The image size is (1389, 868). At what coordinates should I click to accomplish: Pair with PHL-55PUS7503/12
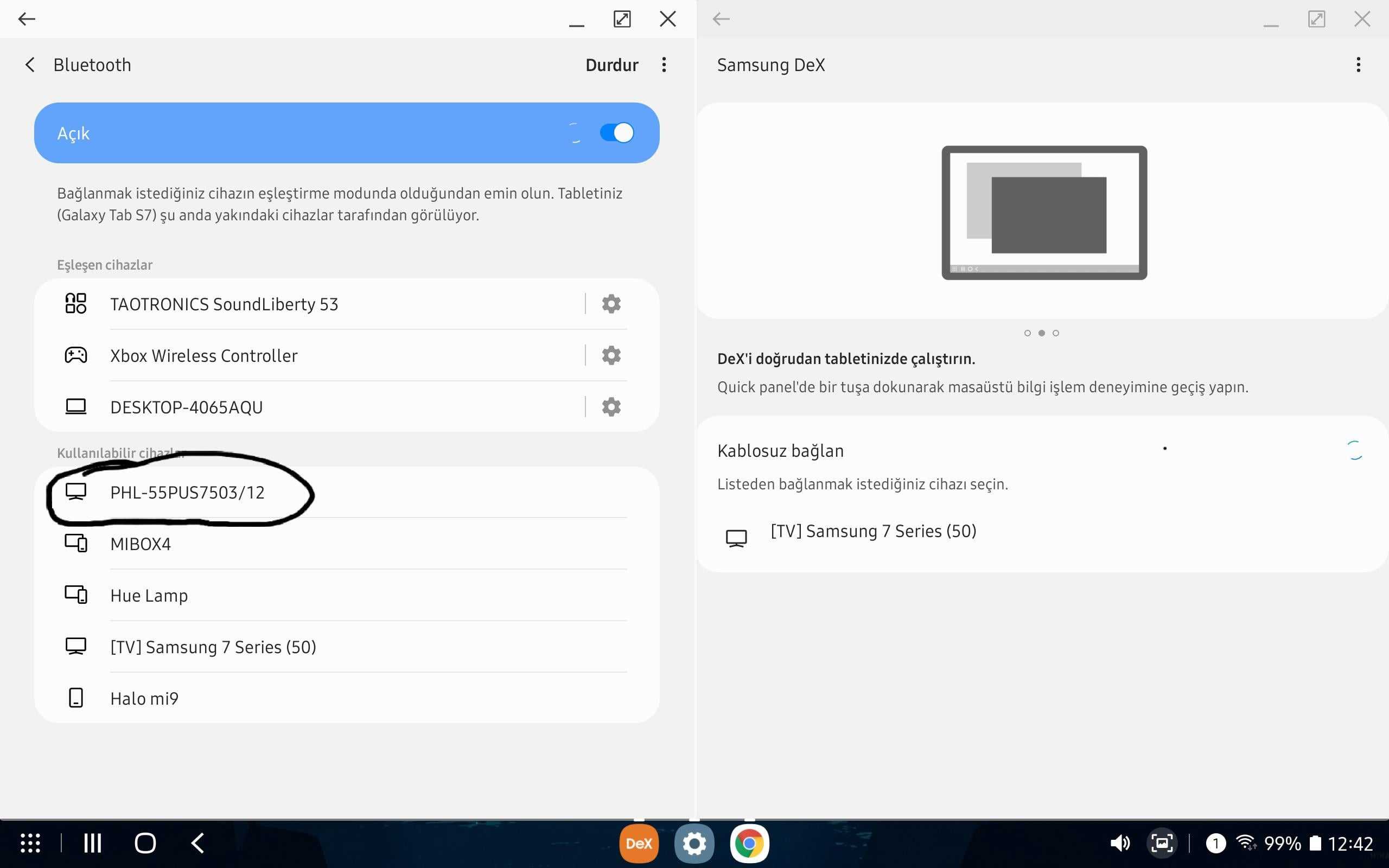tap(347, 492)
